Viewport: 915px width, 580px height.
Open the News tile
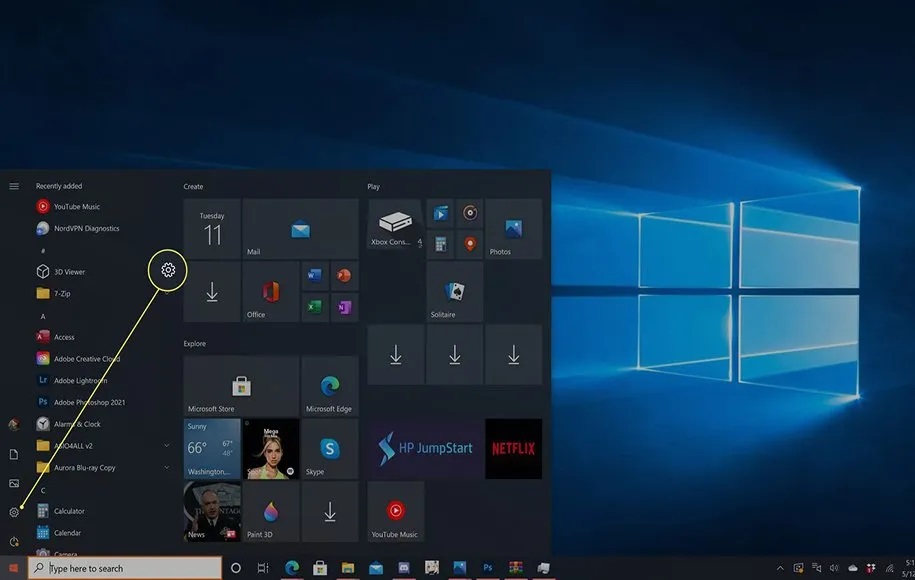tap(212, 512)
